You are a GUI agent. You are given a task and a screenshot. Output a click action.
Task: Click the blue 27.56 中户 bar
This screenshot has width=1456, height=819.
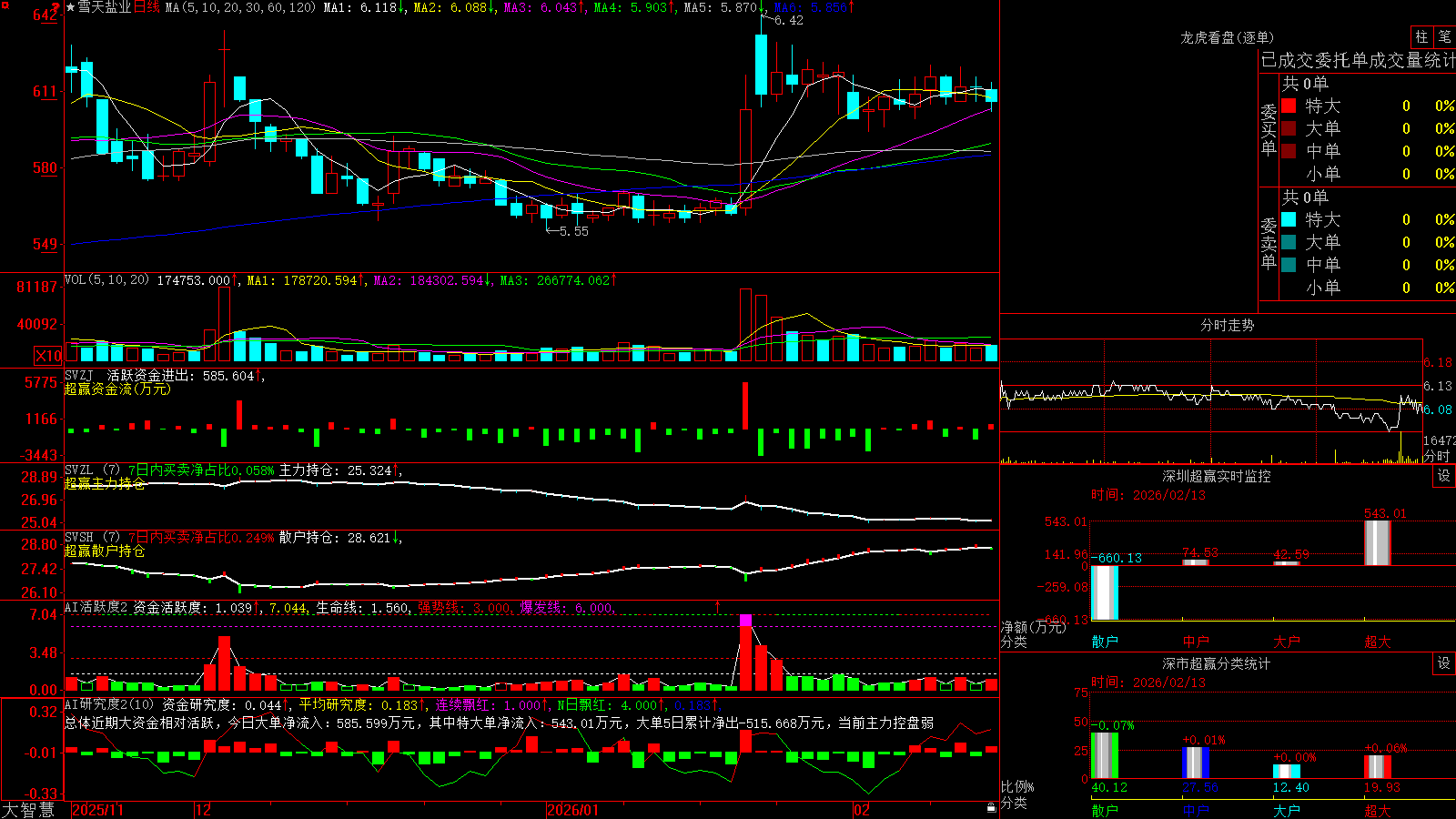[1196, 763]
